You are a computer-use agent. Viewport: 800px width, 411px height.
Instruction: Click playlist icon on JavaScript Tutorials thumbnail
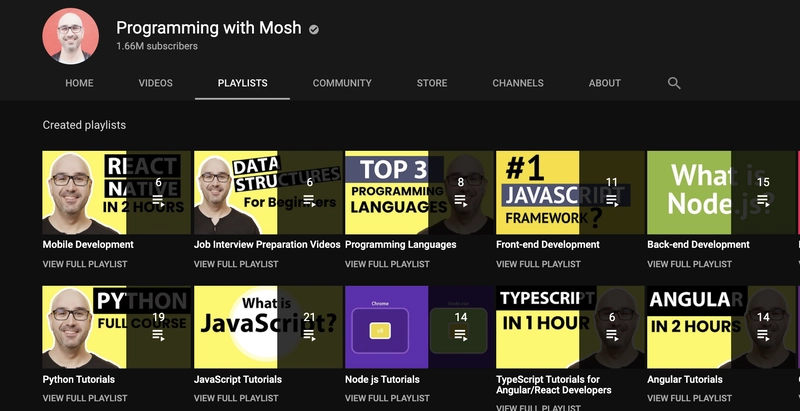309,335
